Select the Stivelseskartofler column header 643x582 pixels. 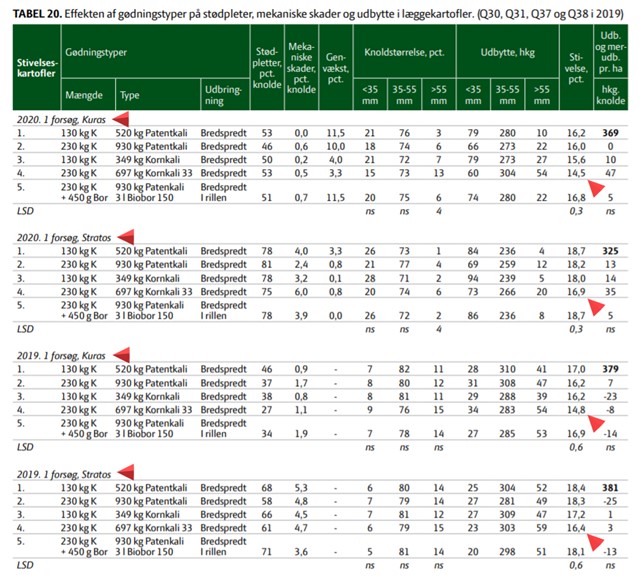coord(30,67)
